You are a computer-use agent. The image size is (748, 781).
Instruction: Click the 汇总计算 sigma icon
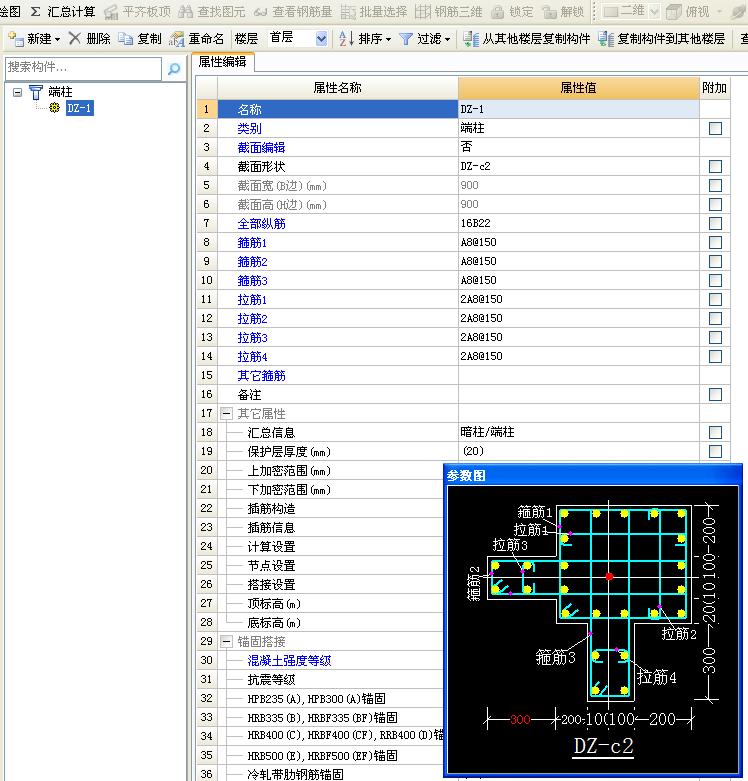35,11
